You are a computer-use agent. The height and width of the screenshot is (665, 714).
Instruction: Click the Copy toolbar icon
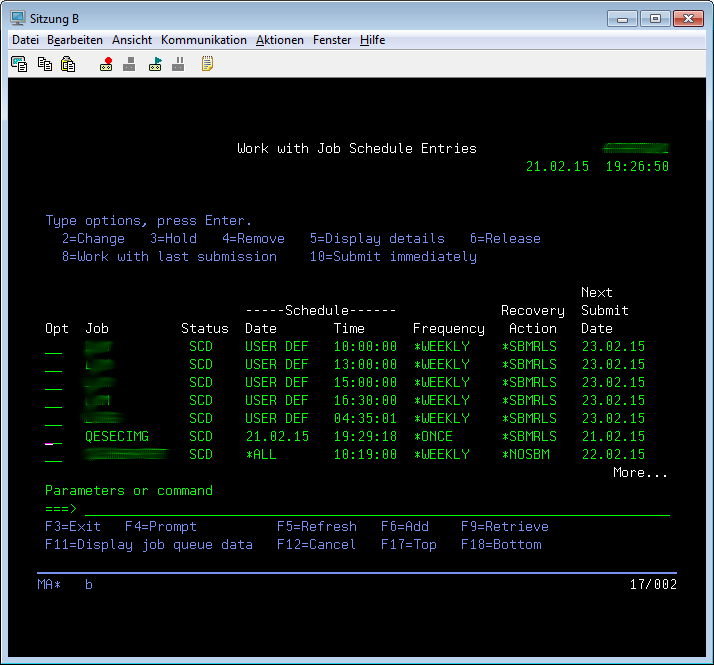click(44, 64)
